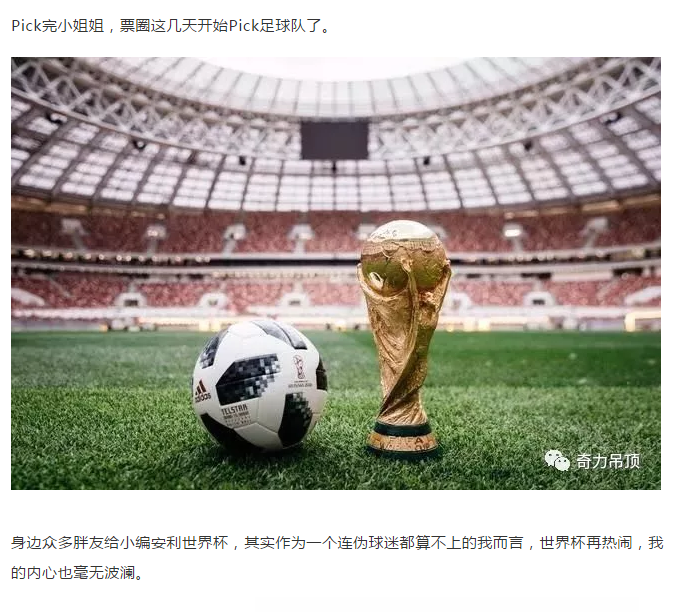Select the golden globe atop the trophy

[404, 253]
